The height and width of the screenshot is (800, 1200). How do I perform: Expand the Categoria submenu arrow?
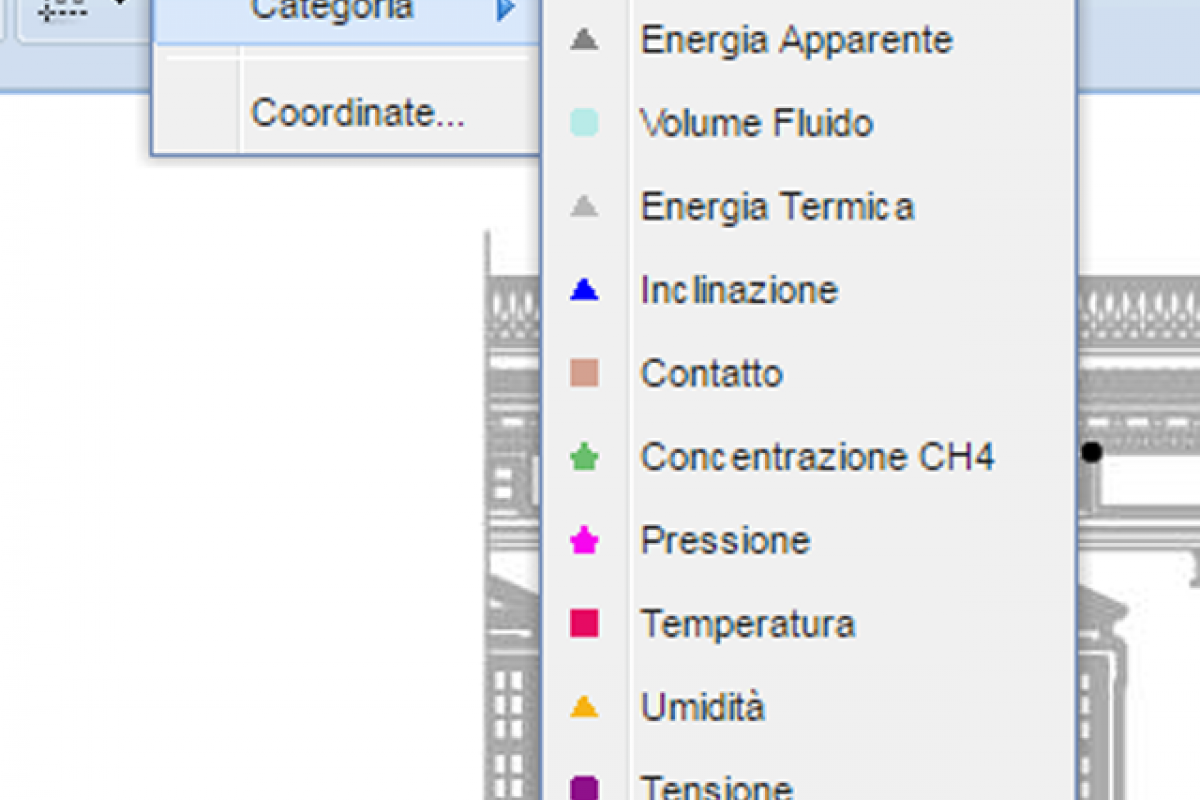(506, 9)
